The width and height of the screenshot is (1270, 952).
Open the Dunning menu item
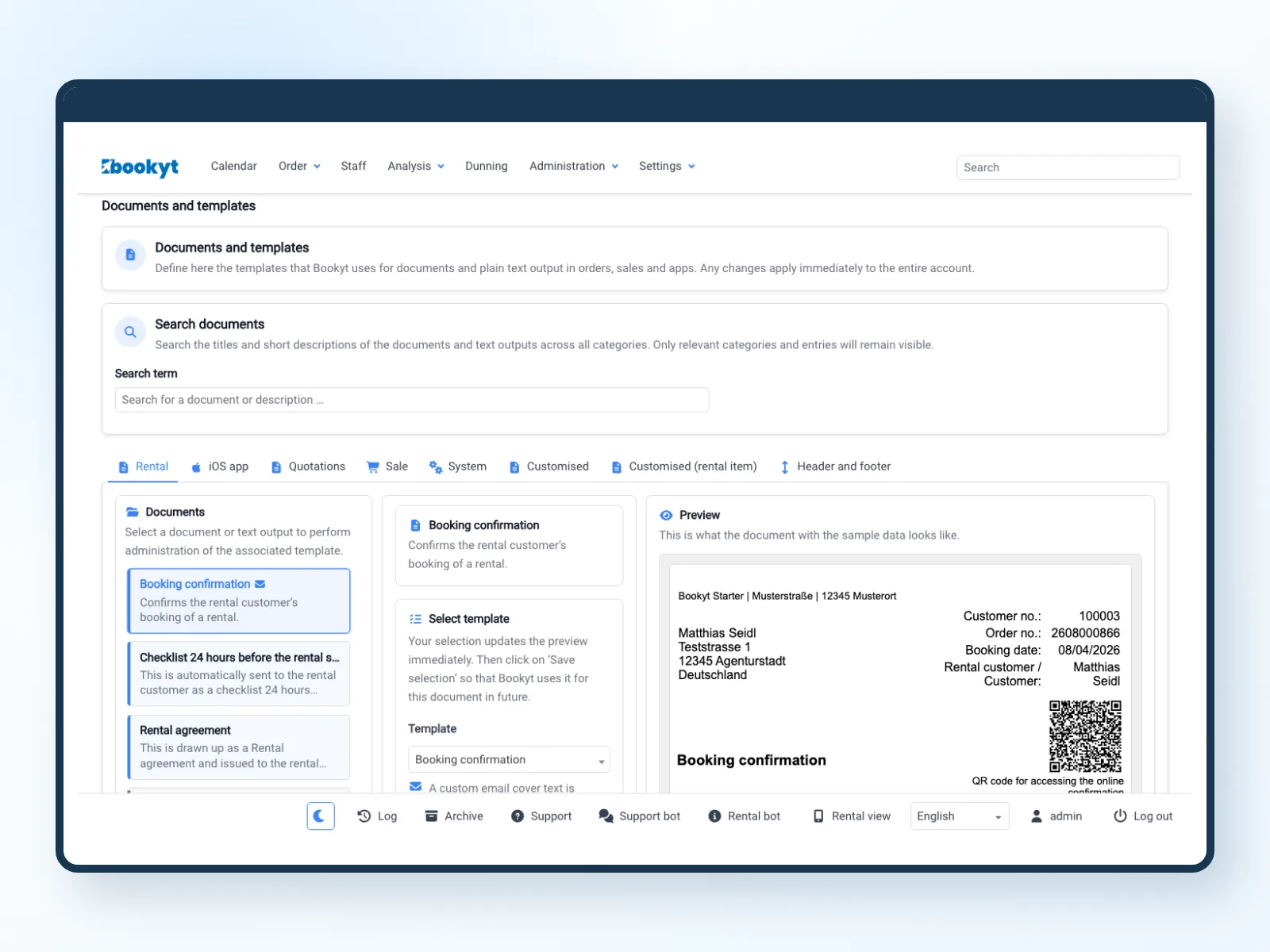487,166
